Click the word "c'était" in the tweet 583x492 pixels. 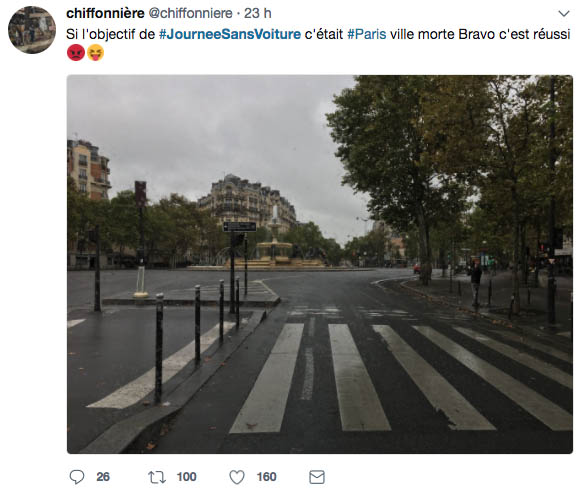coord(323,34)
